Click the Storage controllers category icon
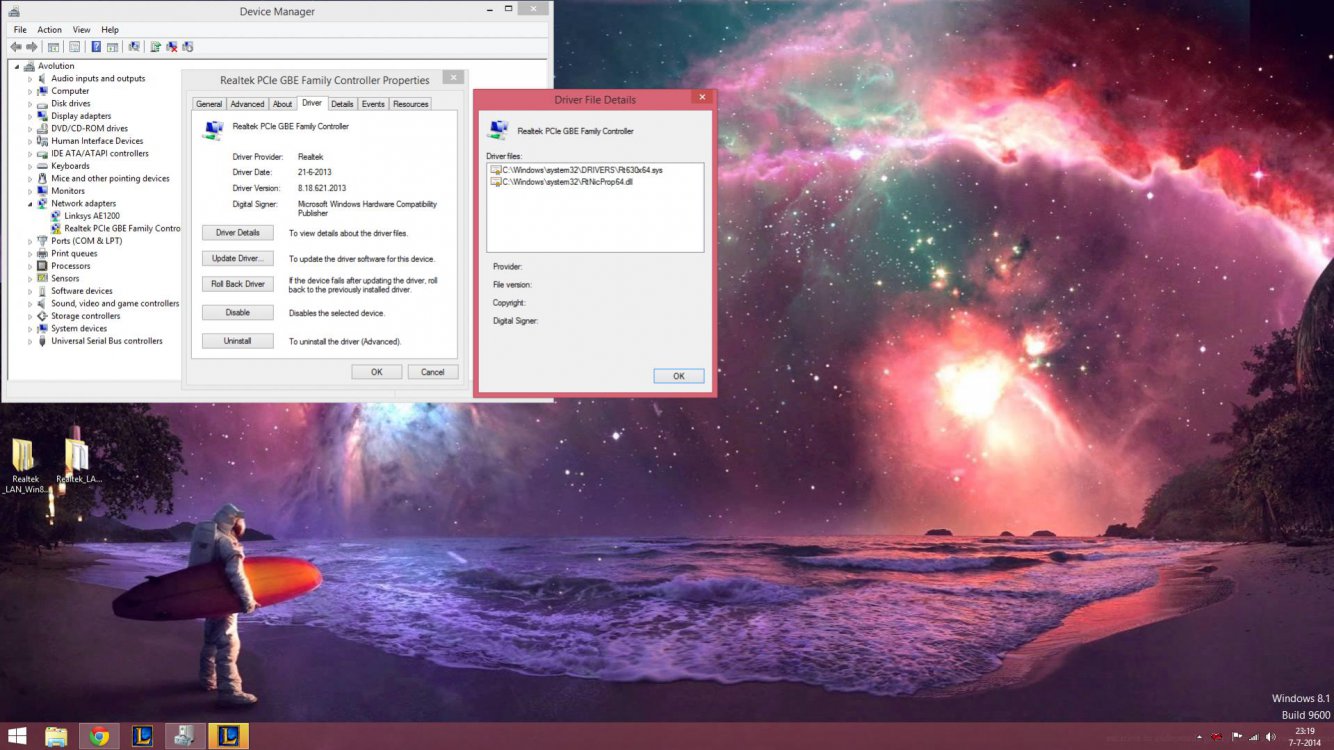Image resolution: width=1334 pixels, height=750 pixels. pos(42,316)
